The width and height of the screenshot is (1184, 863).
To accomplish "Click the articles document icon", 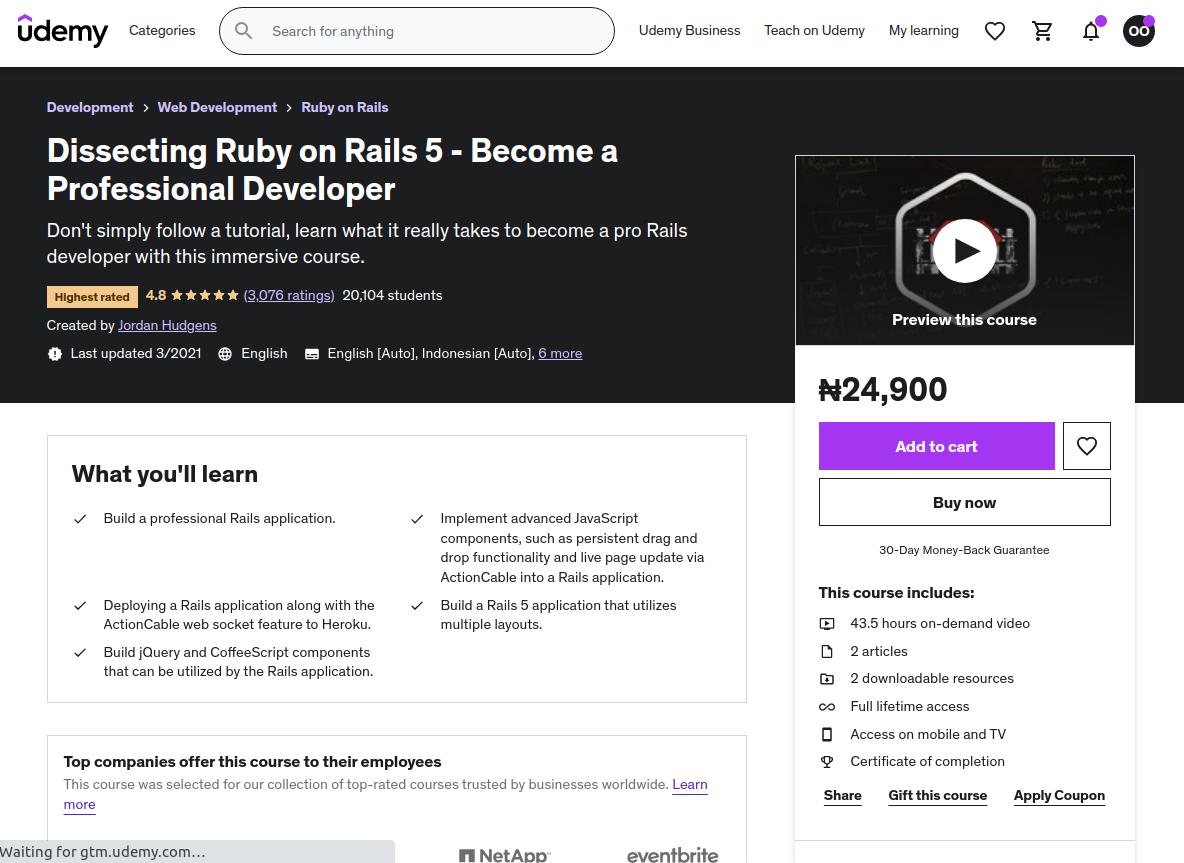I will pyautogui.click(x=827, y=652).
